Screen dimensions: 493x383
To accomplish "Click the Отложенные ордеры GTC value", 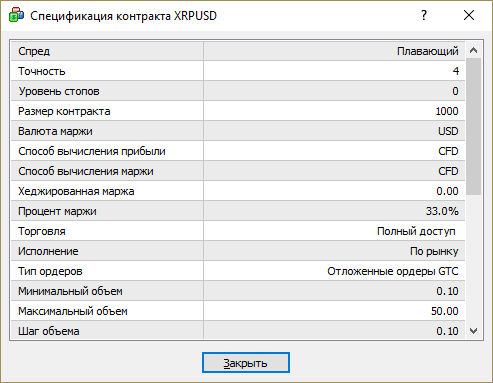I will (393, 271).
